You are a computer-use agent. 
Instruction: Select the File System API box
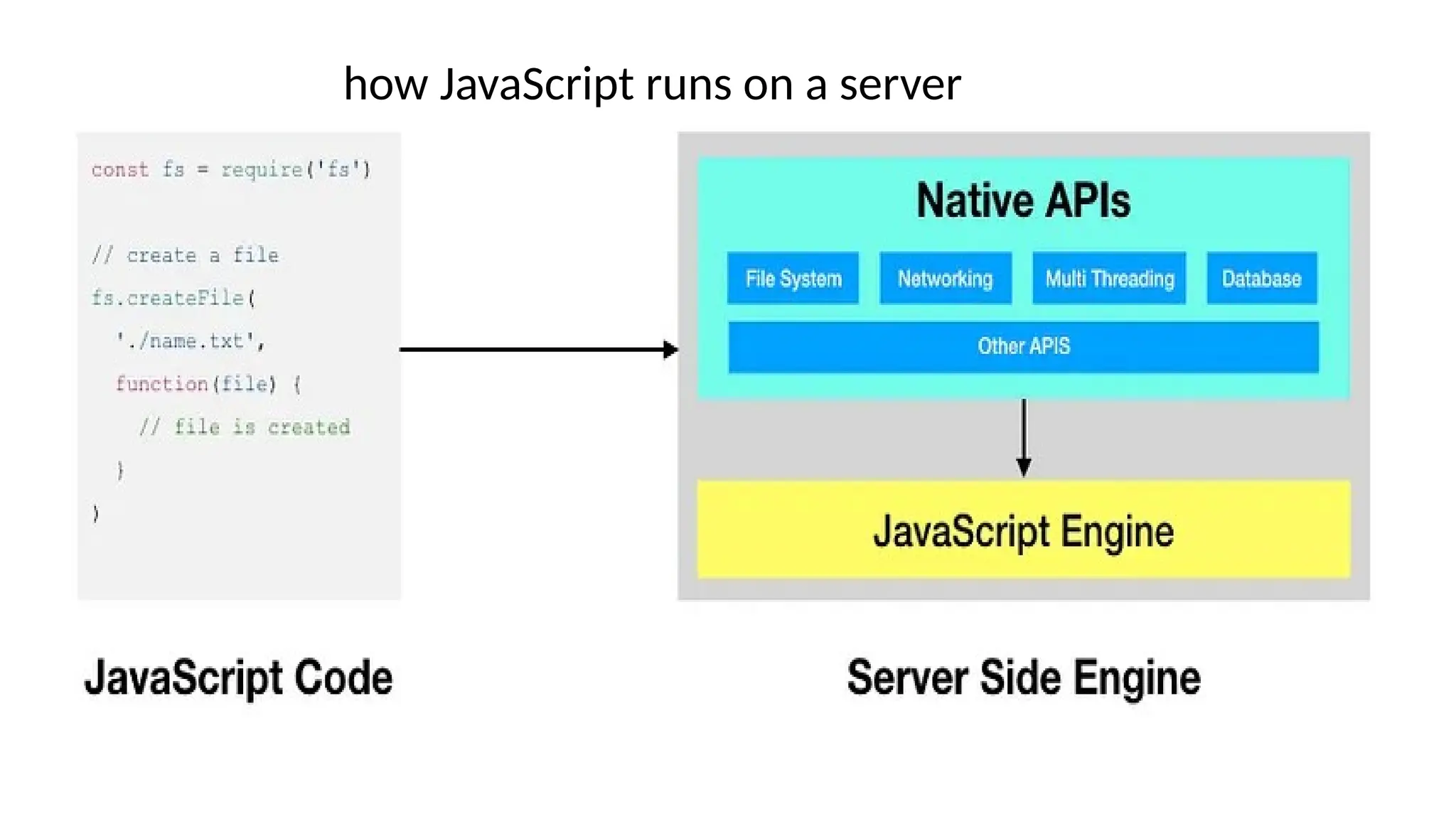pyautogui.click(x=793, y=278)
